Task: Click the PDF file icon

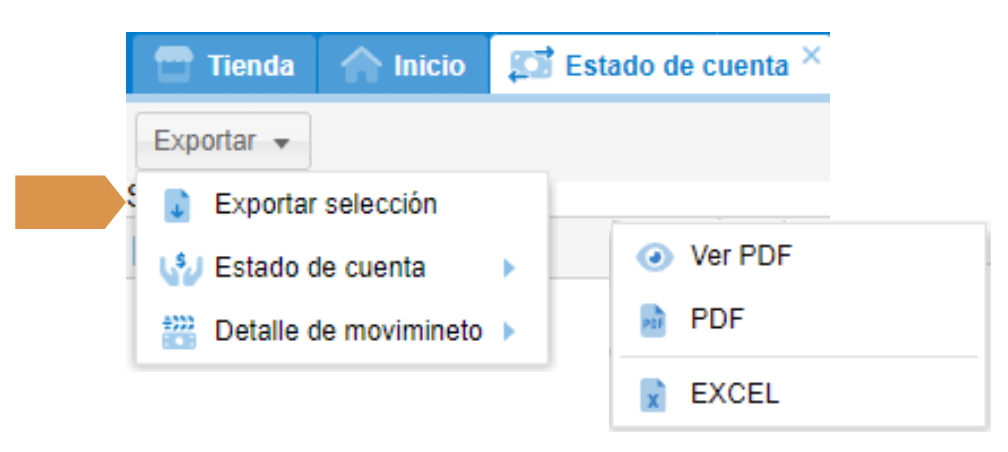Action: point(653,321)
